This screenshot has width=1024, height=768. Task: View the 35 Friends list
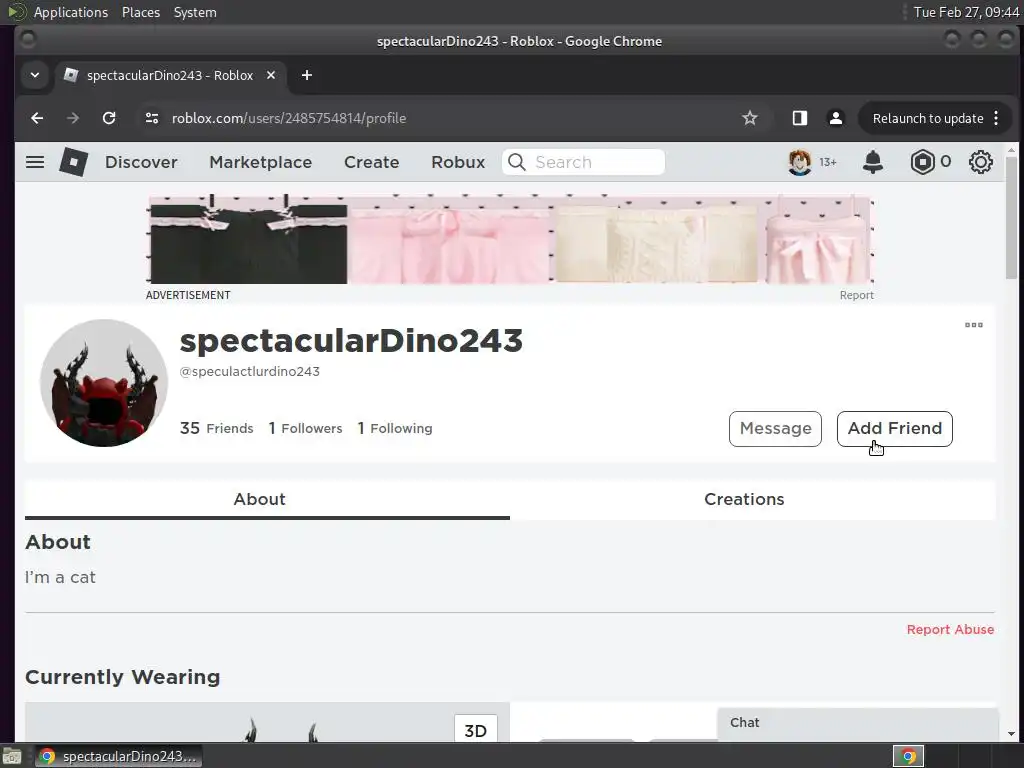tap(217, 428)
